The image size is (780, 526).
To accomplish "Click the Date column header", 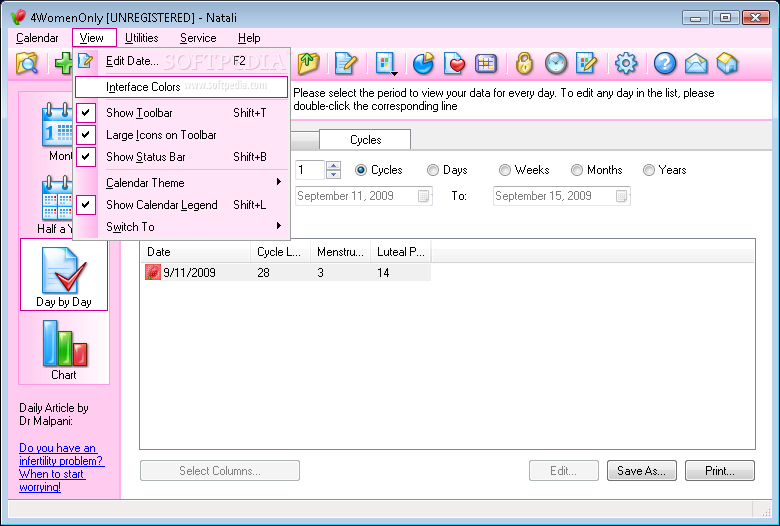I will [195, 252].
